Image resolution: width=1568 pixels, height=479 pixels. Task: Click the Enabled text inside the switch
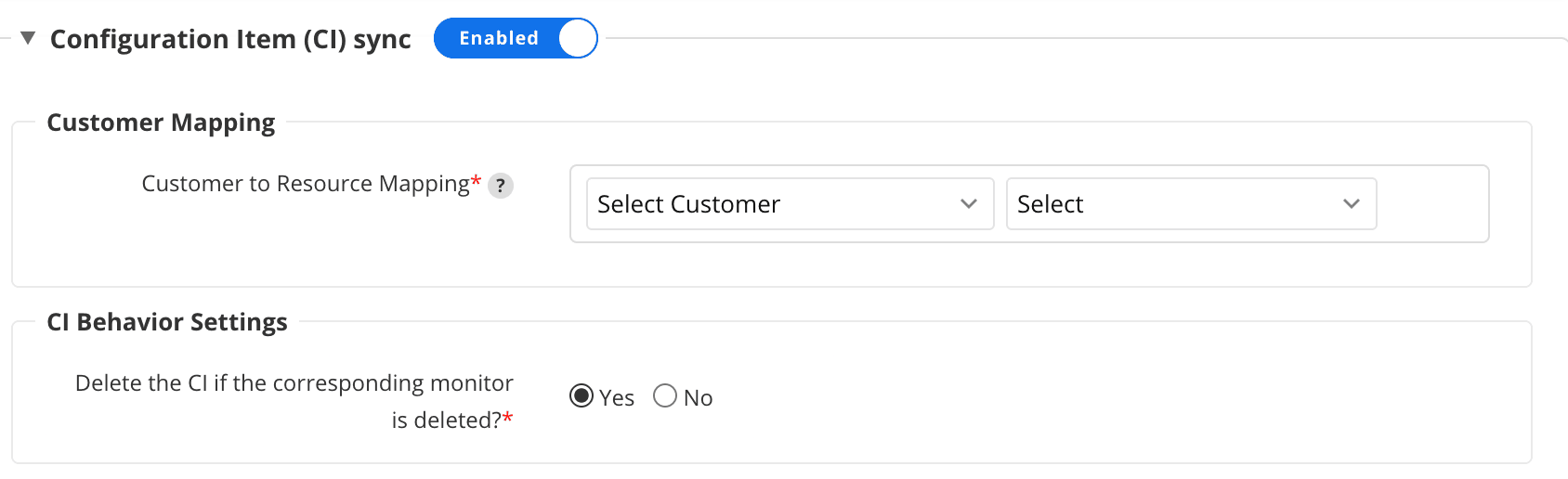pyautogui.click(x=499, y=38)
